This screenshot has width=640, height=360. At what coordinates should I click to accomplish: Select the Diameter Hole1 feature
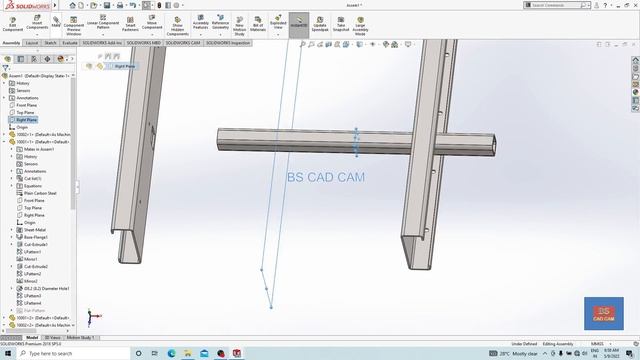[x=43, y=289]
